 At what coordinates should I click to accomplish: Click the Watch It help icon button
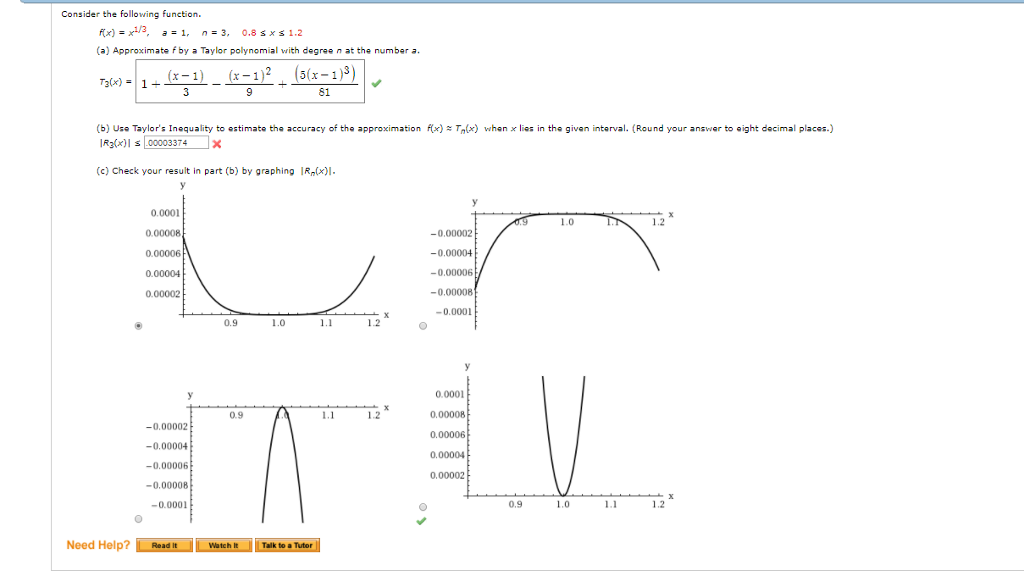click(x=222, y=546)
